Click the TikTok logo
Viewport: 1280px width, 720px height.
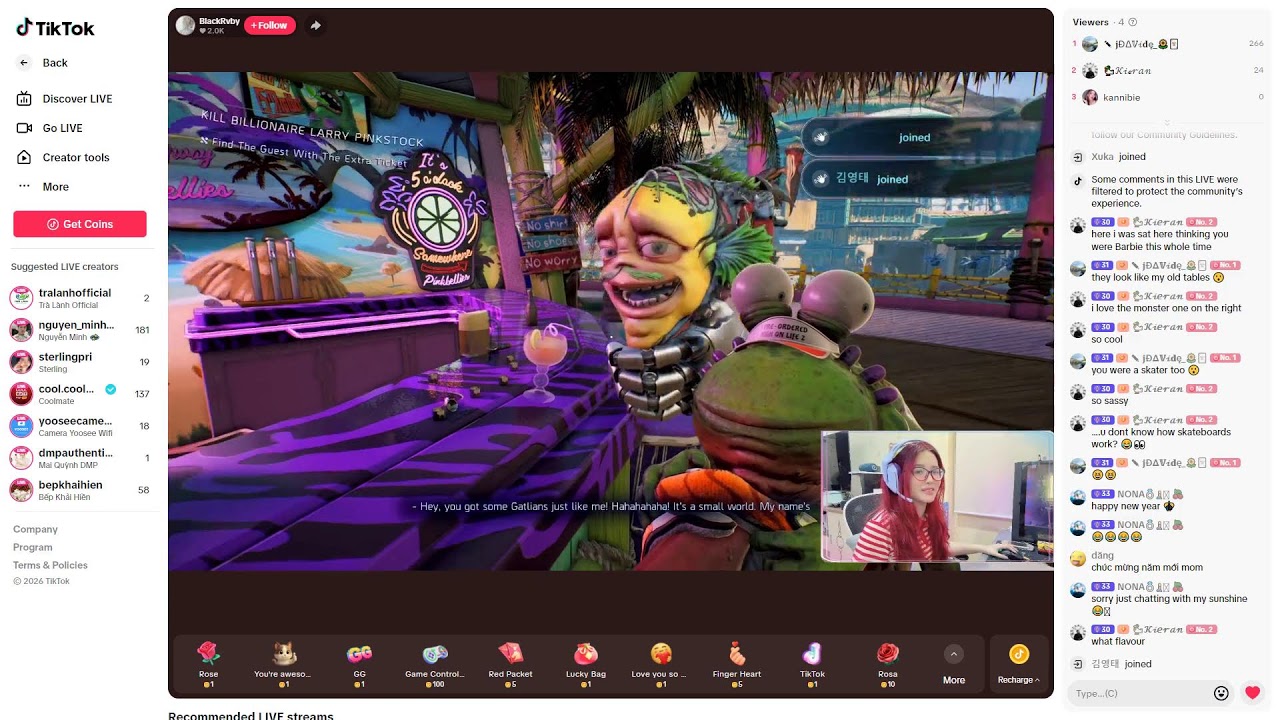coord(55,28)
